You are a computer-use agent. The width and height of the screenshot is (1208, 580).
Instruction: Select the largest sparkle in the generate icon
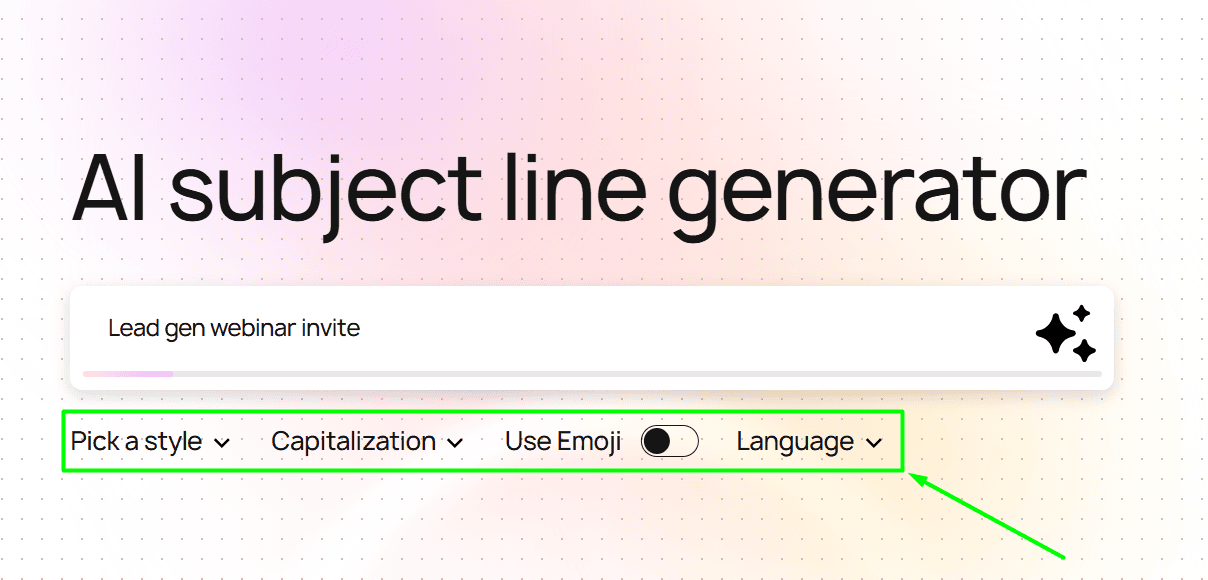[1055, 333]
